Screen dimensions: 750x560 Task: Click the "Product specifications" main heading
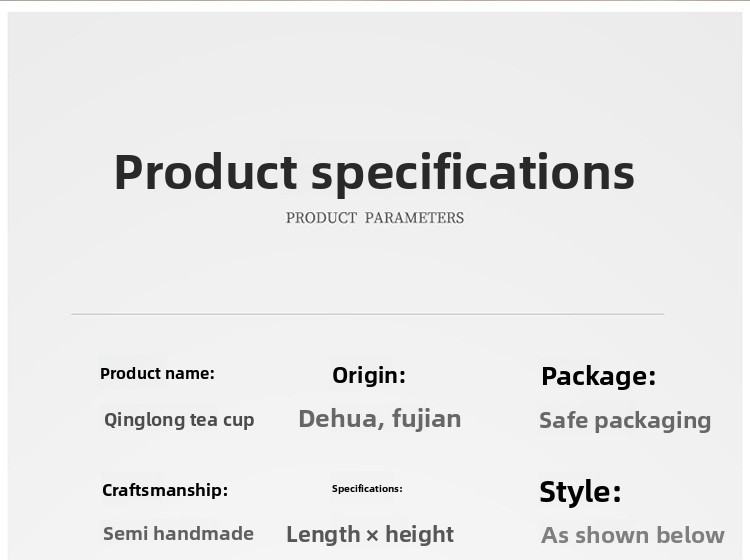pos(374,172)
